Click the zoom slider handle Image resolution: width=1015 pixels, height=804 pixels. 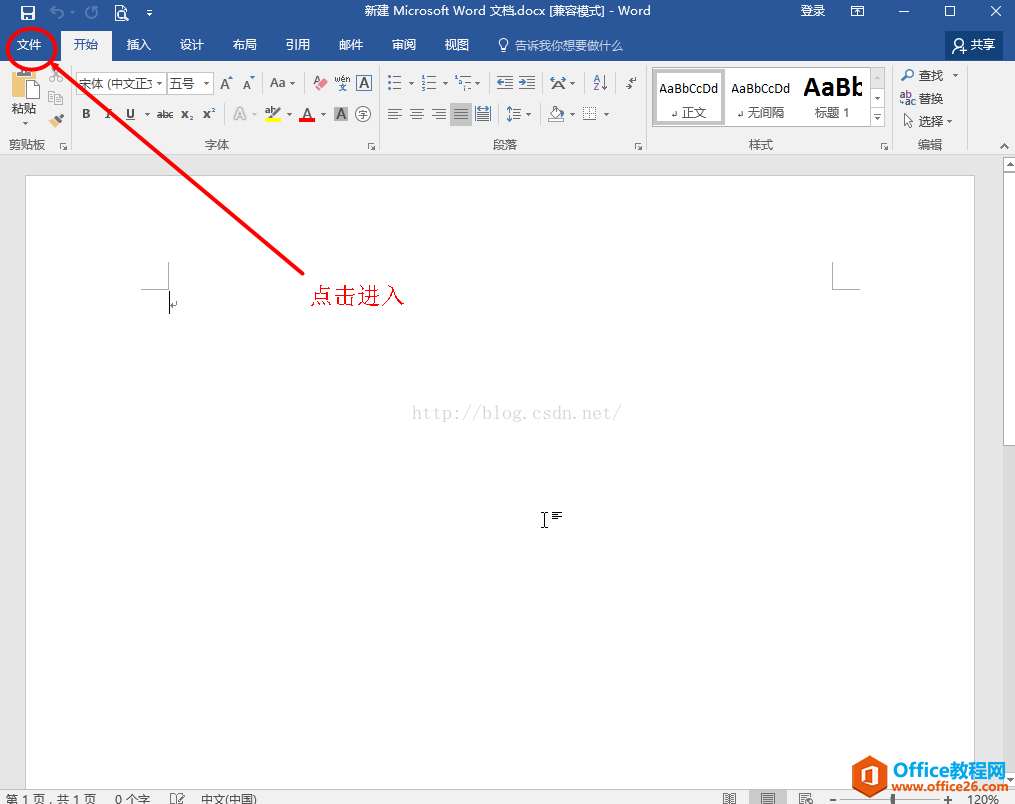(x=893, y=799)
